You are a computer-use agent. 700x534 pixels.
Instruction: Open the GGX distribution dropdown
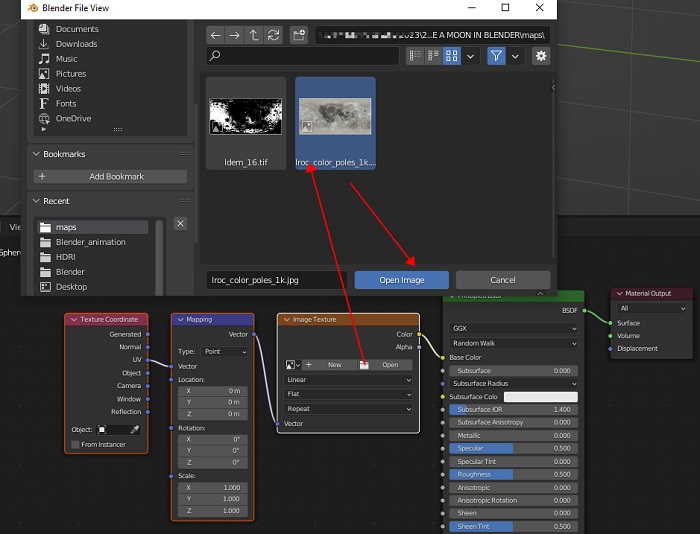coord(513,328)
